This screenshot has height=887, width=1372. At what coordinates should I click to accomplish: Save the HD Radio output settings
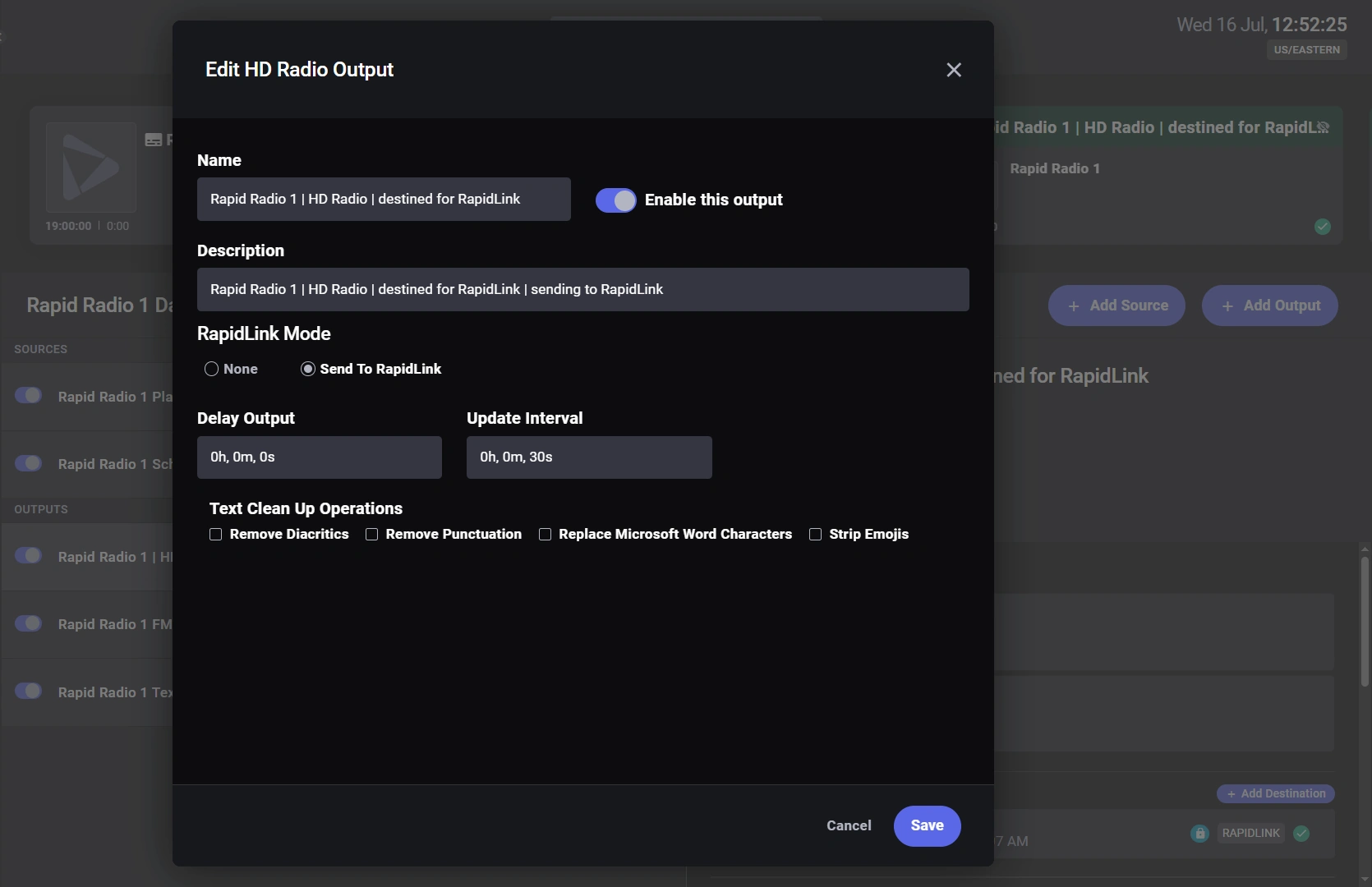(928, 826)
